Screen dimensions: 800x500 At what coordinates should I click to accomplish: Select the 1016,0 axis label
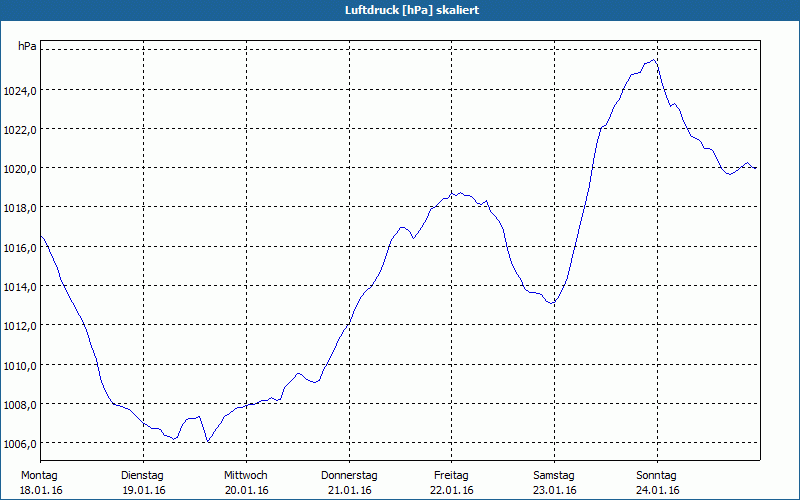[x=20, y=248]
